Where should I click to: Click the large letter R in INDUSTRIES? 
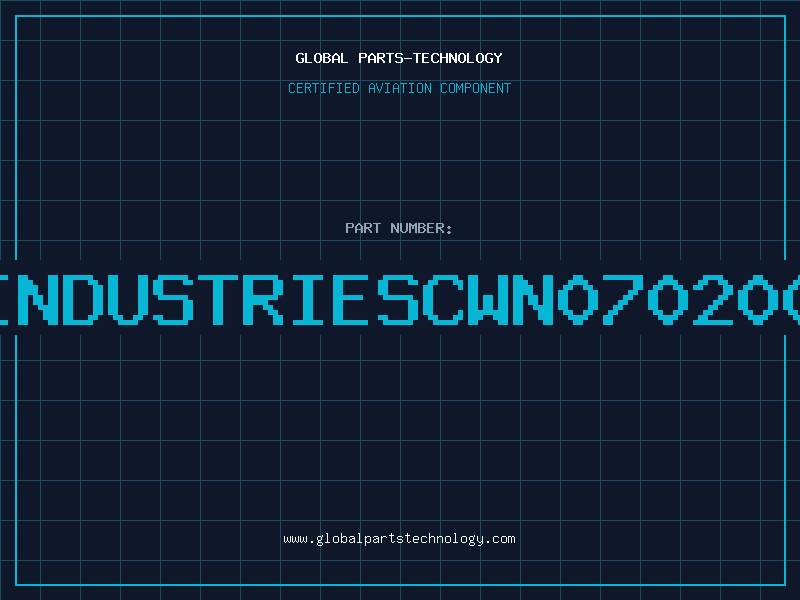point(263,299)
